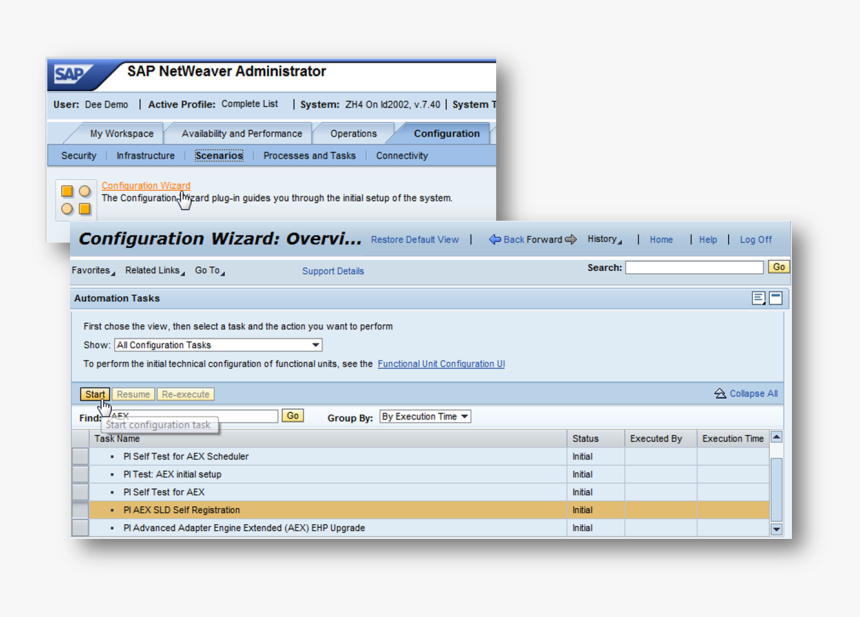The image size is (860, 617).
Task: Click the SAP logo
Action: (72, 75)
